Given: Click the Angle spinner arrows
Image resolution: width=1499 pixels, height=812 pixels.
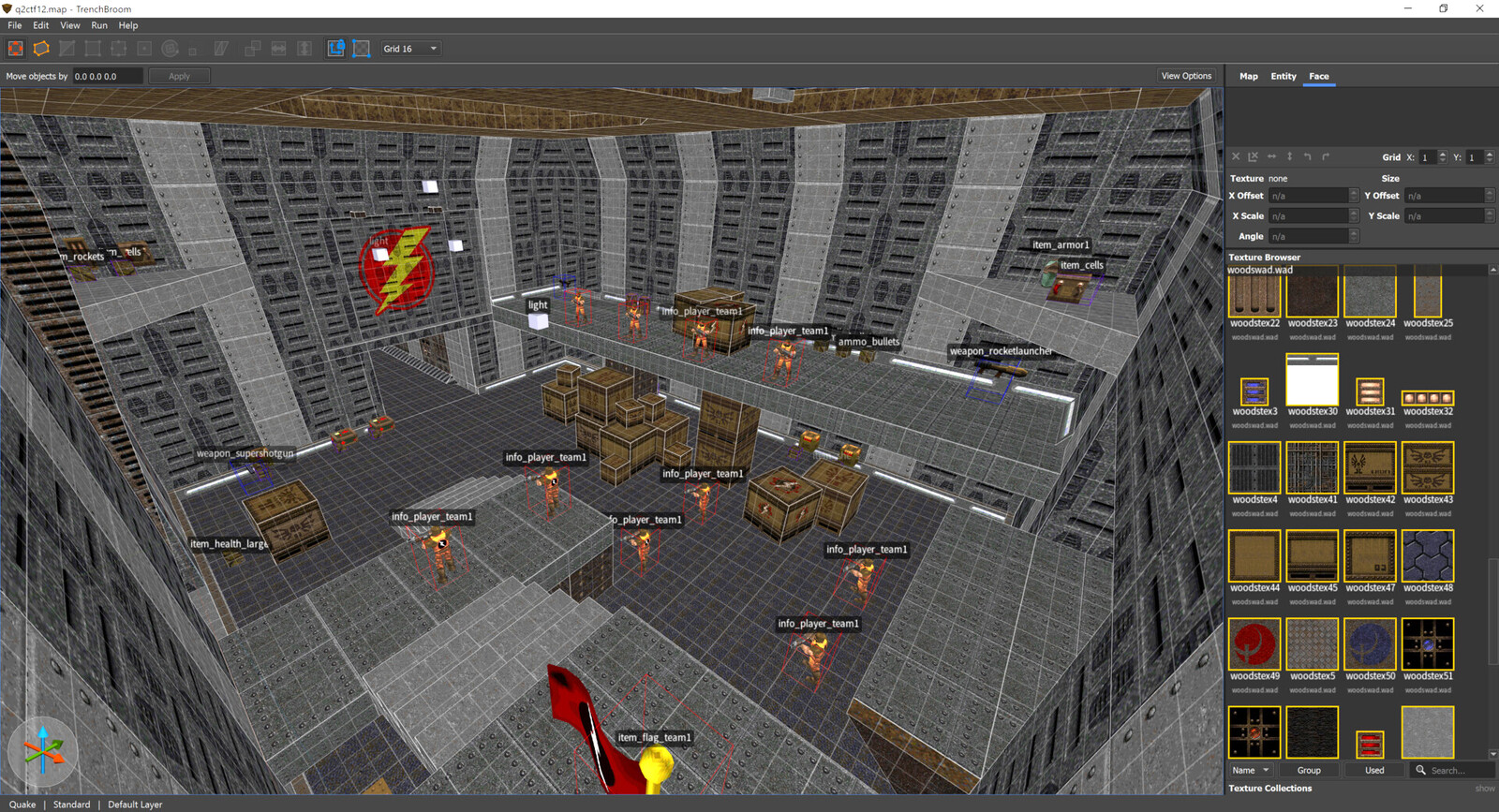Looking at the screenshot, I should [1354, 236].
